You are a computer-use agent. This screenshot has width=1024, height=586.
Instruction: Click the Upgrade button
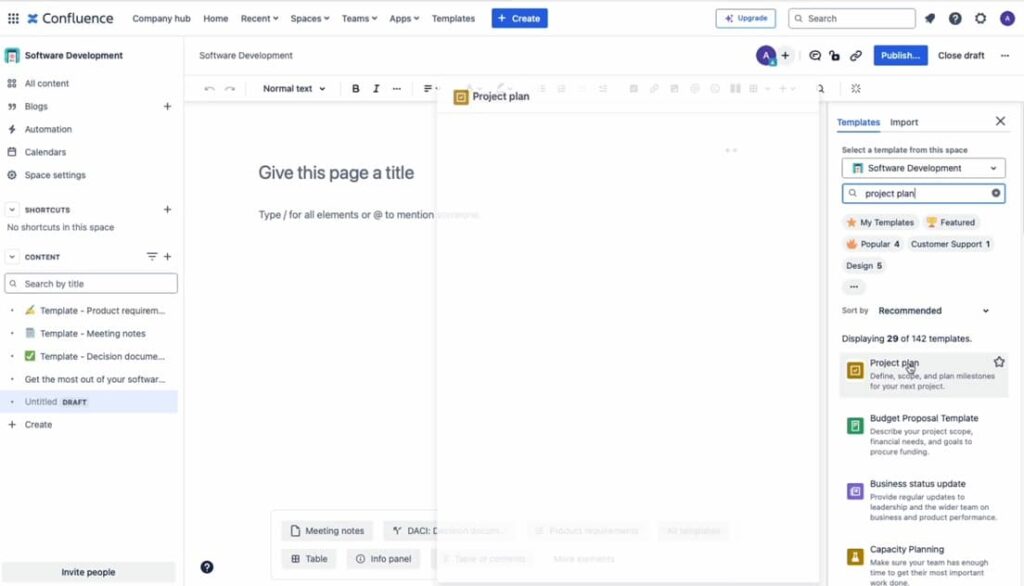pyautogui.click(x=745, y=18)
